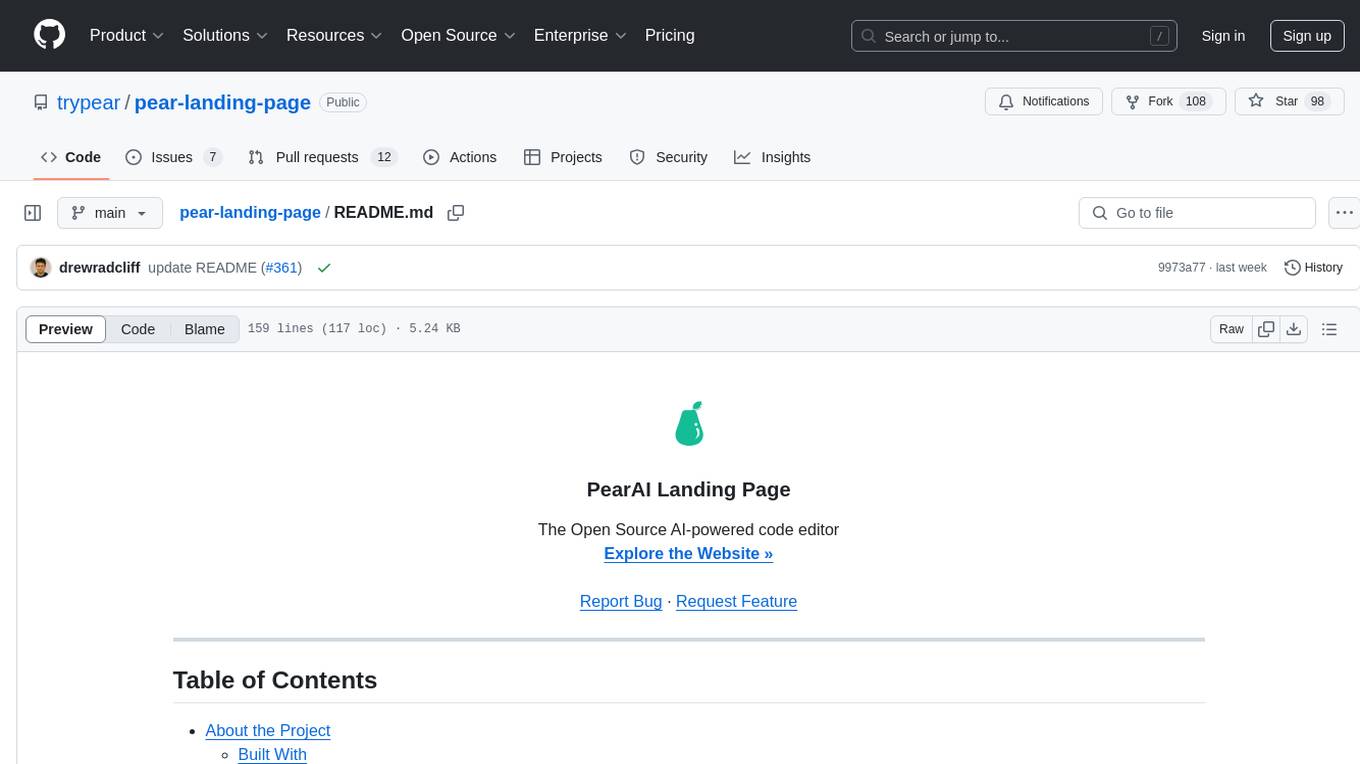Download the raw file

pos(1293,329)
